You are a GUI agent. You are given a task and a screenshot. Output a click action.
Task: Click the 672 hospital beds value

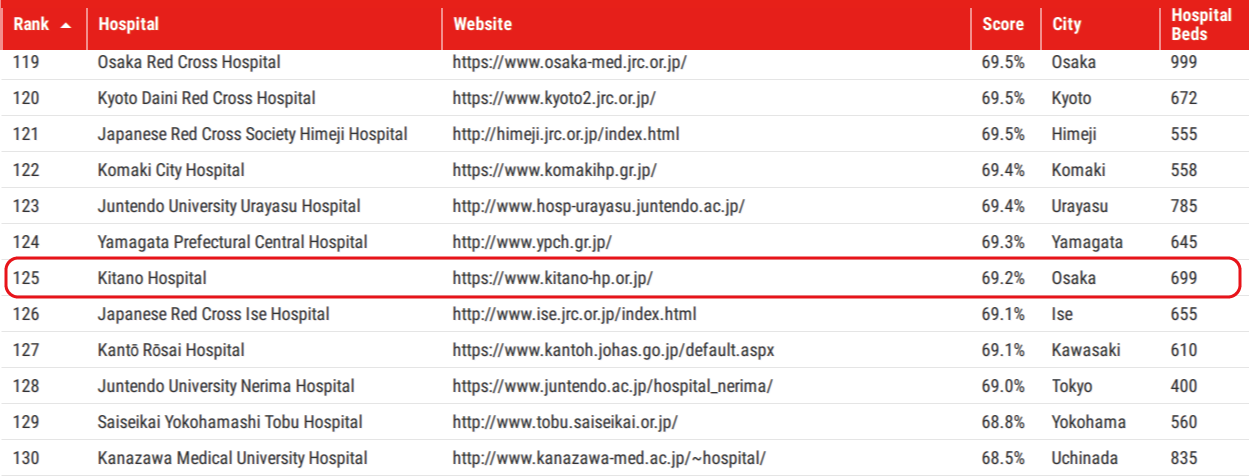tap(1183, 98)
